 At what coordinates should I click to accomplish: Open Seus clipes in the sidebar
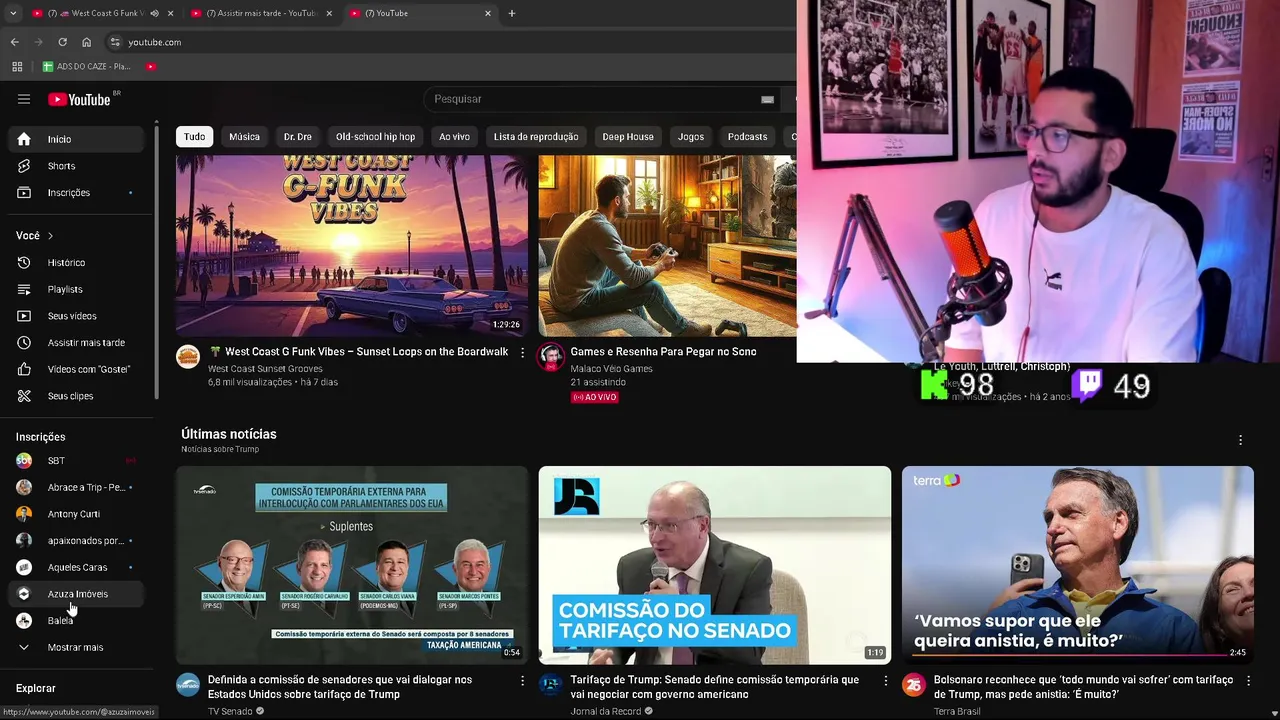(x=75, y=396)
